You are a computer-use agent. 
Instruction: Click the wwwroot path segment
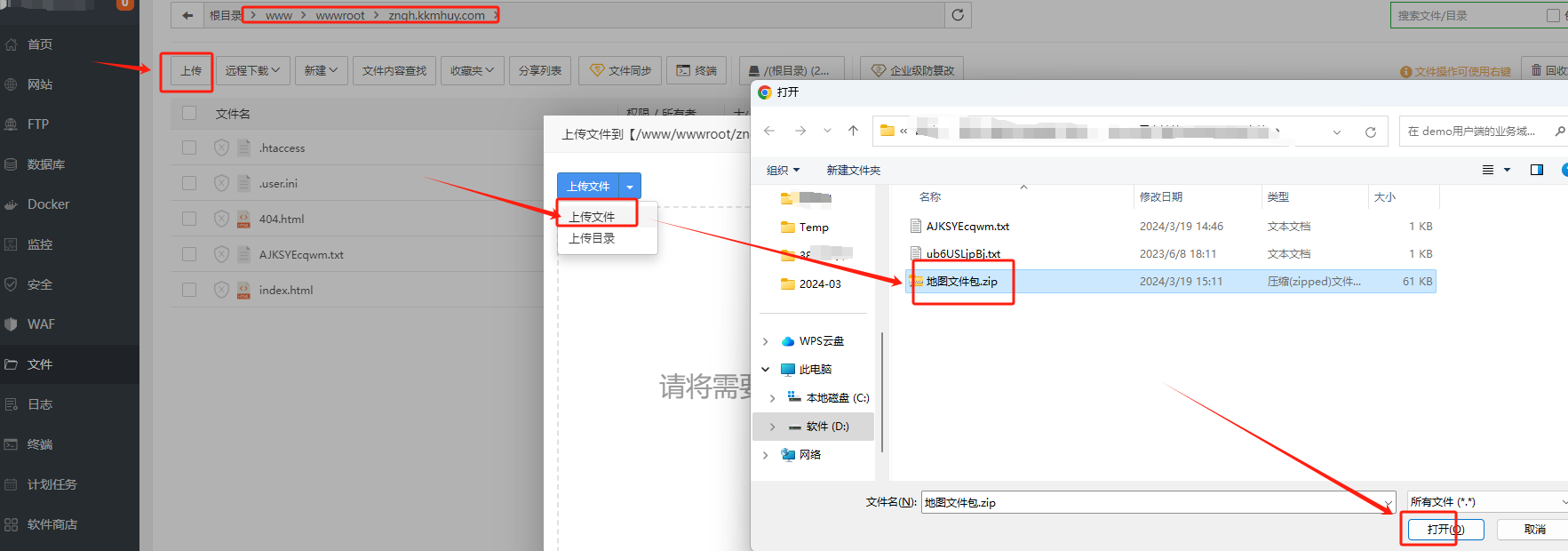coord(340,15)
